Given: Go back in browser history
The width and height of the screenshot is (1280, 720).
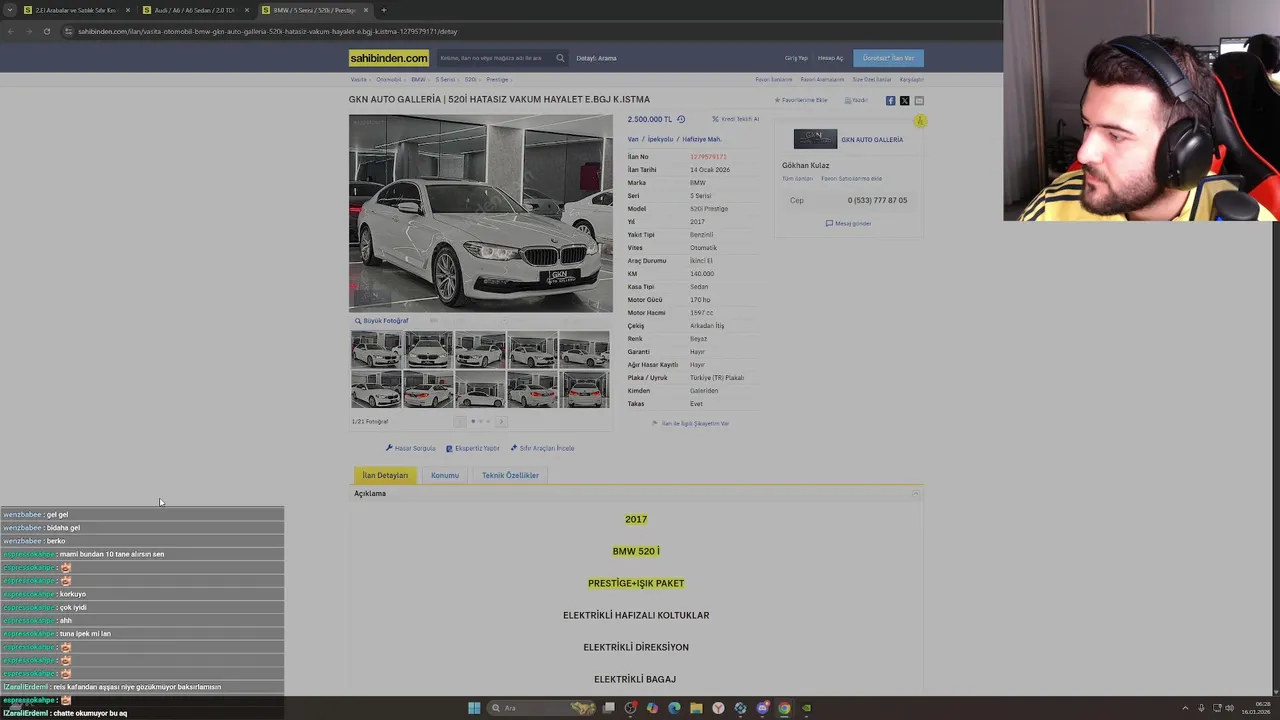Looking at the screenshot, I should point(11,31).
